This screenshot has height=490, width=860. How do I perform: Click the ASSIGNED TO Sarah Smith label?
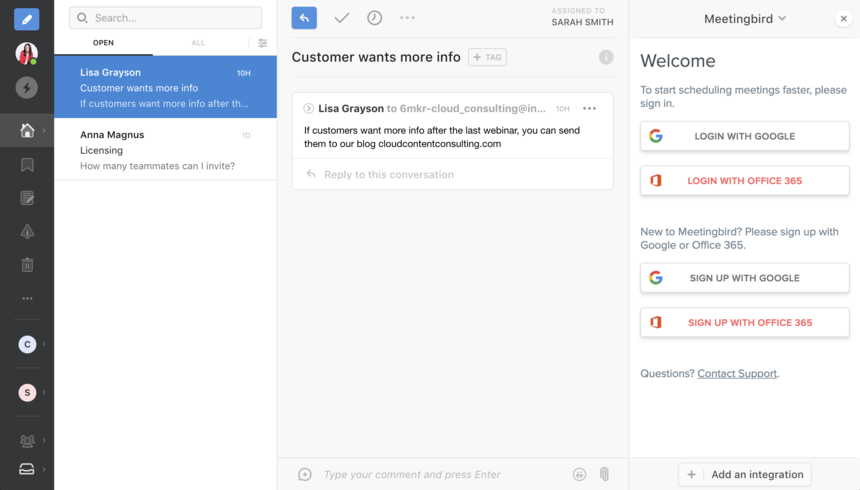click(582, 17)
